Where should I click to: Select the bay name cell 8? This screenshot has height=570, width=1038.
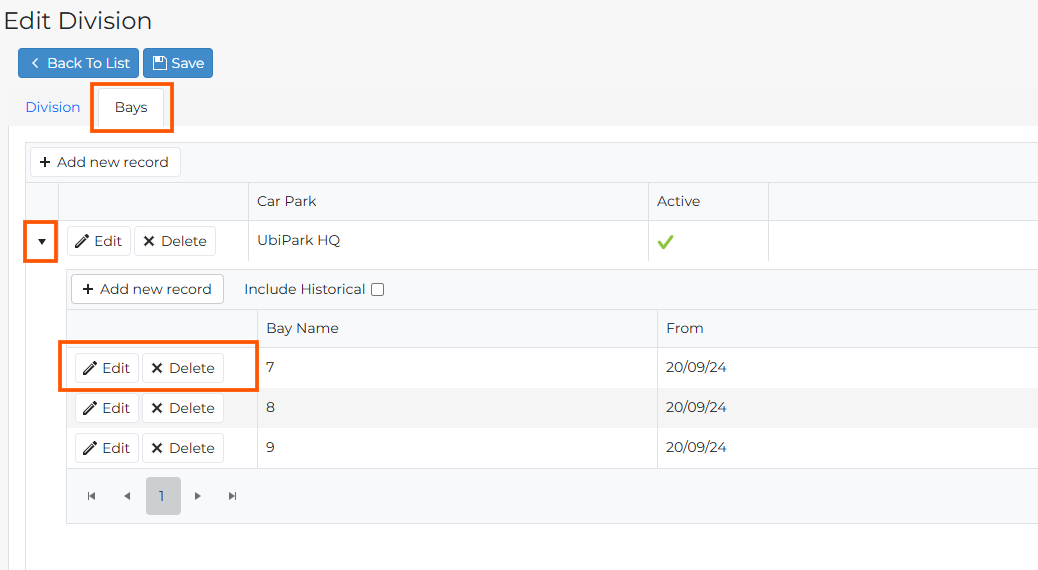[x=457, y=408]
